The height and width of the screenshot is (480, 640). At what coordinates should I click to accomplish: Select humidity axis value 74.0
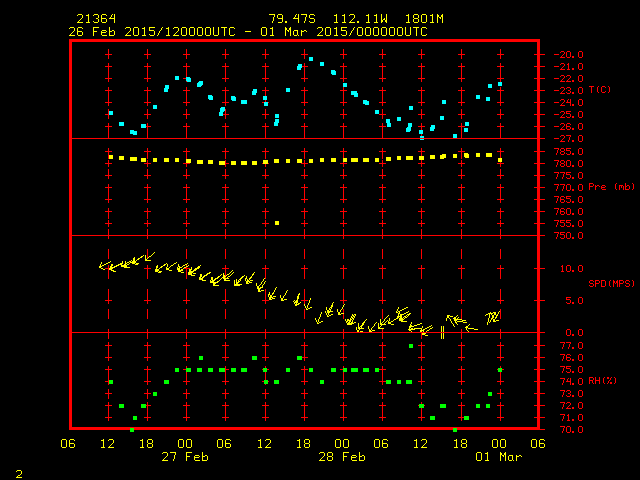(x=571, y=382)
